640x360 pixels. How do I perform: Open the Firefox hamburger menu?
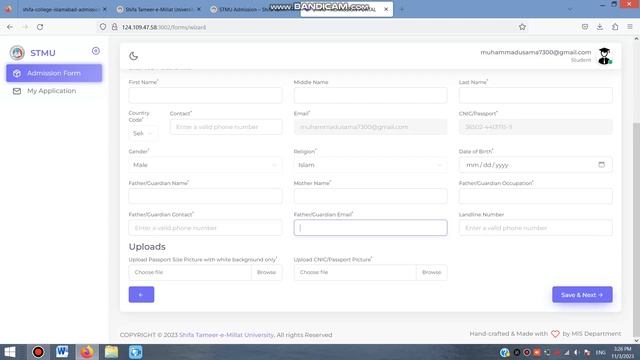[630, 27]
